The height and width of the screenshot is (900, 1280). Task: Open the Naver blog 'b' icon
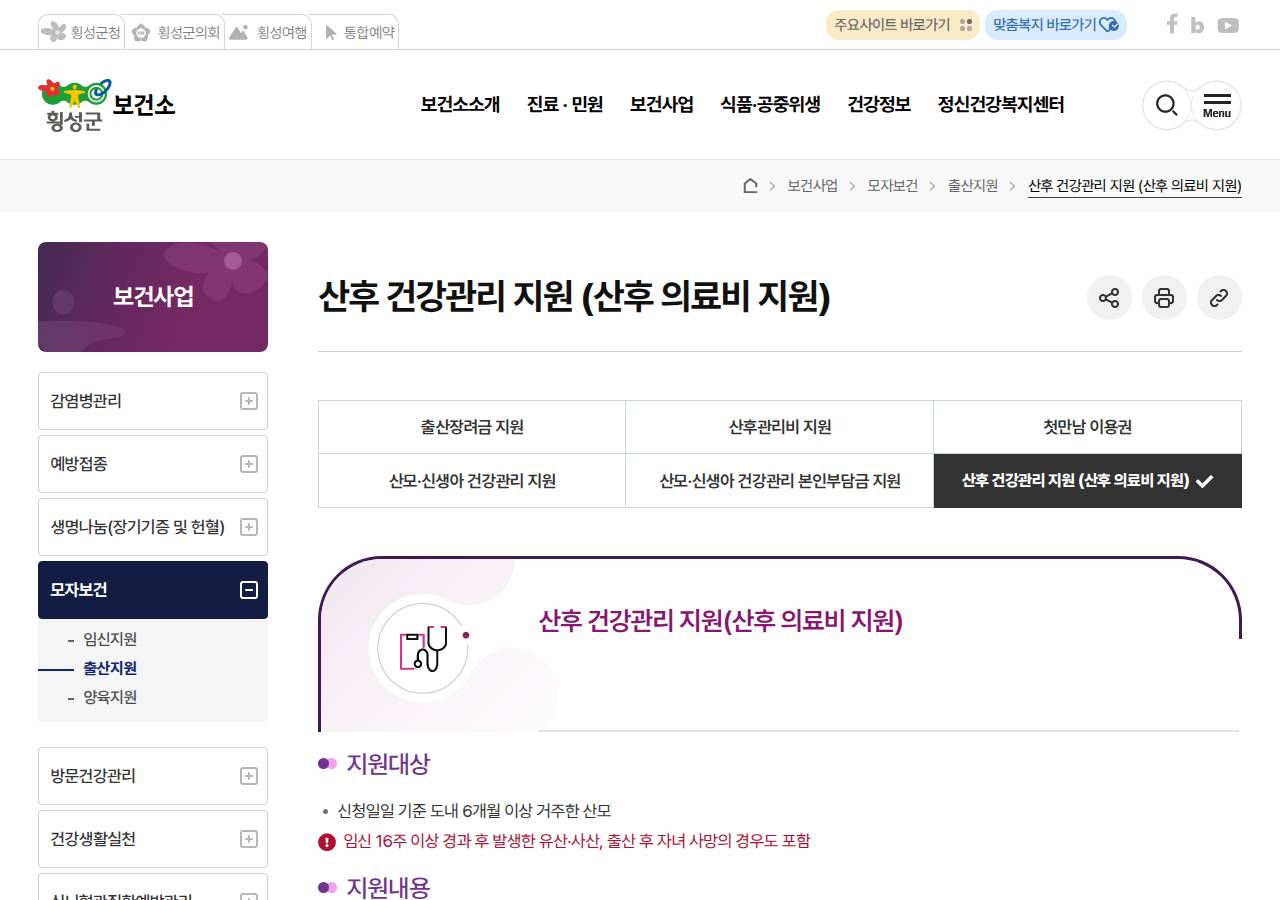[1197, 25]
